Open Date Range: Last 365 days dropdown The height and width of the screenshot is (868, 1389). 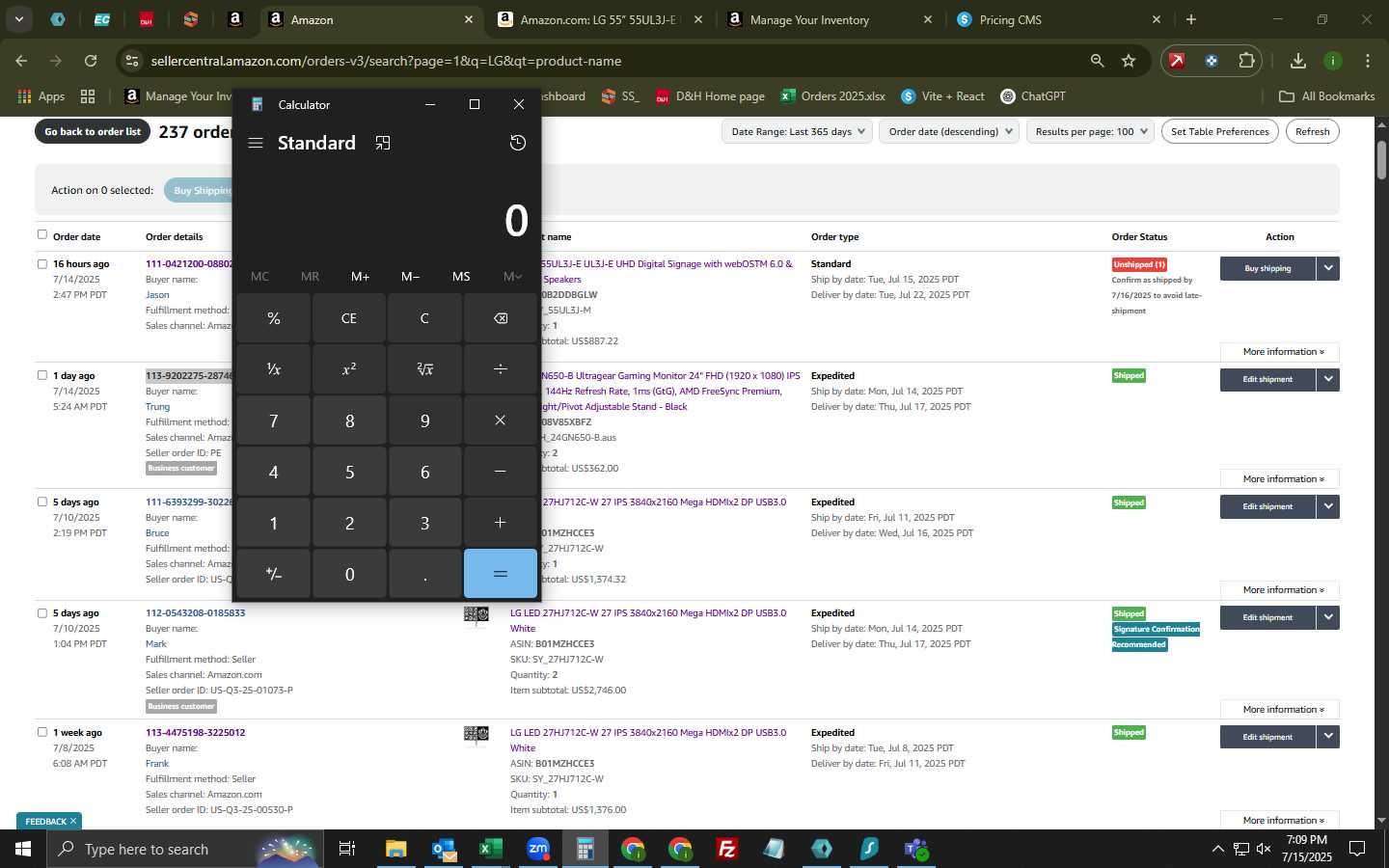pos(797,131)
